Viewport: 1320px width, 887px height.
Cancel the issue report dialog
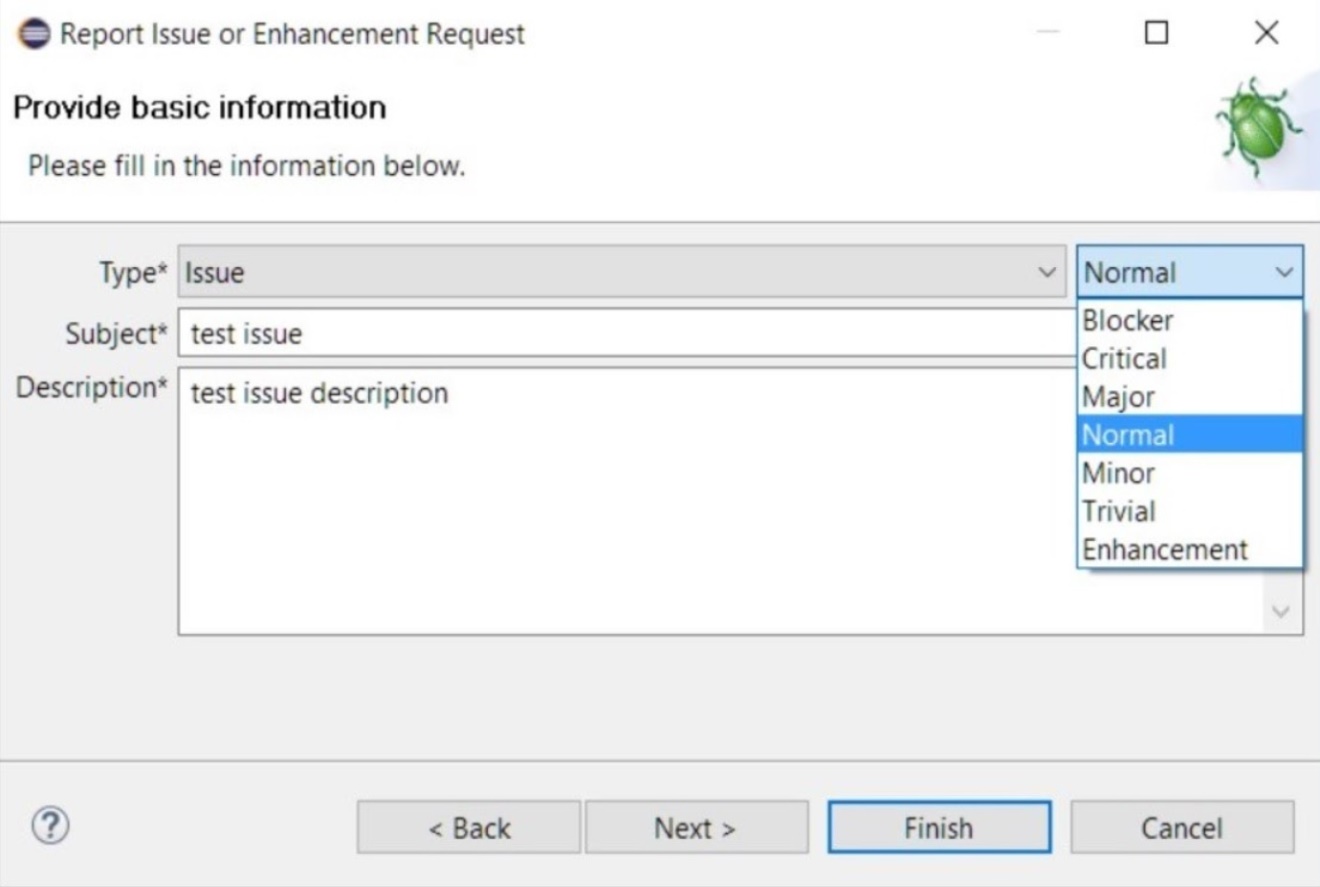pyautogui.click(x=1182, y=827)
